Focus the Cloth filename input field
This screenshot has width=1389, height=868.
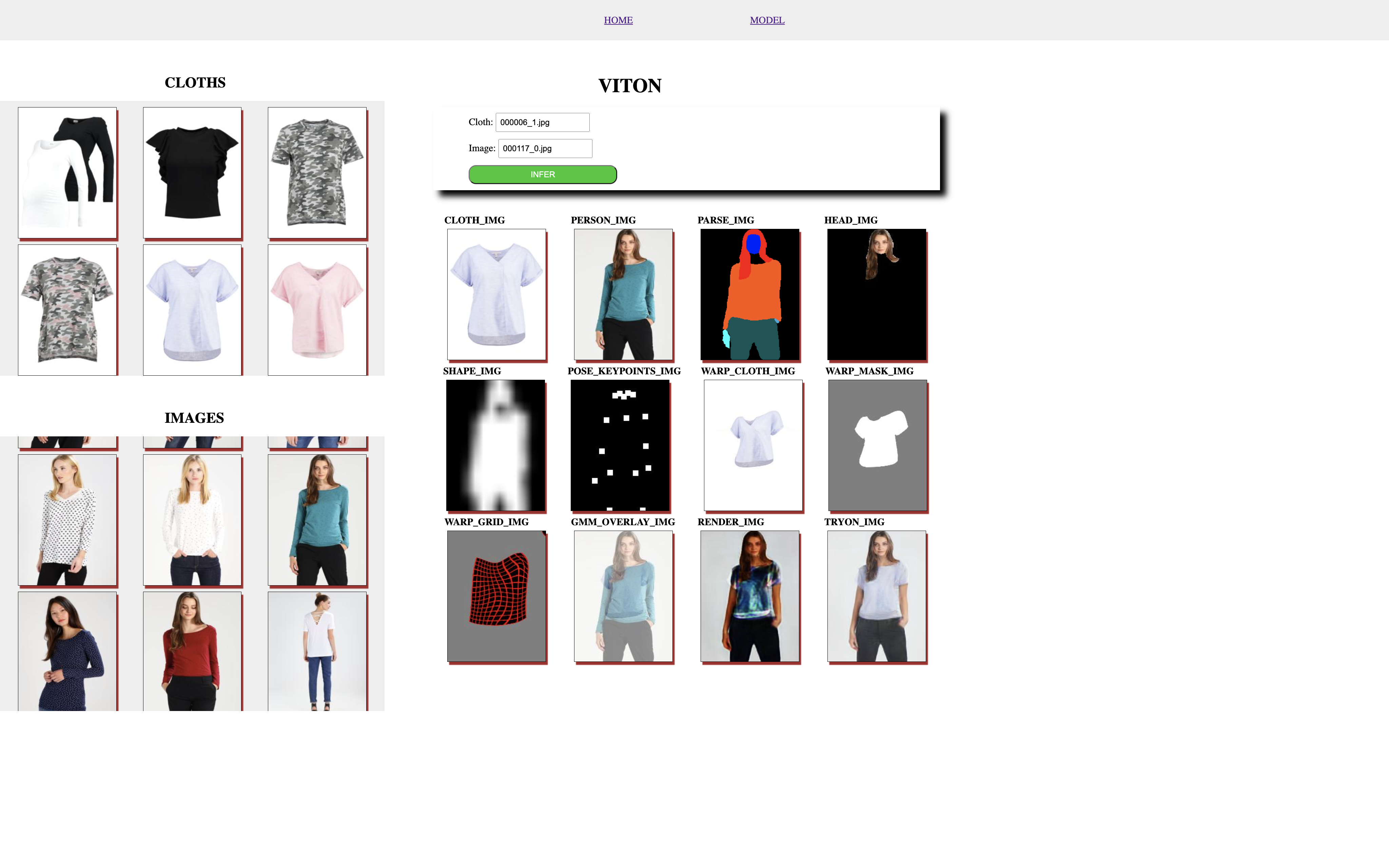pos(542,122)
